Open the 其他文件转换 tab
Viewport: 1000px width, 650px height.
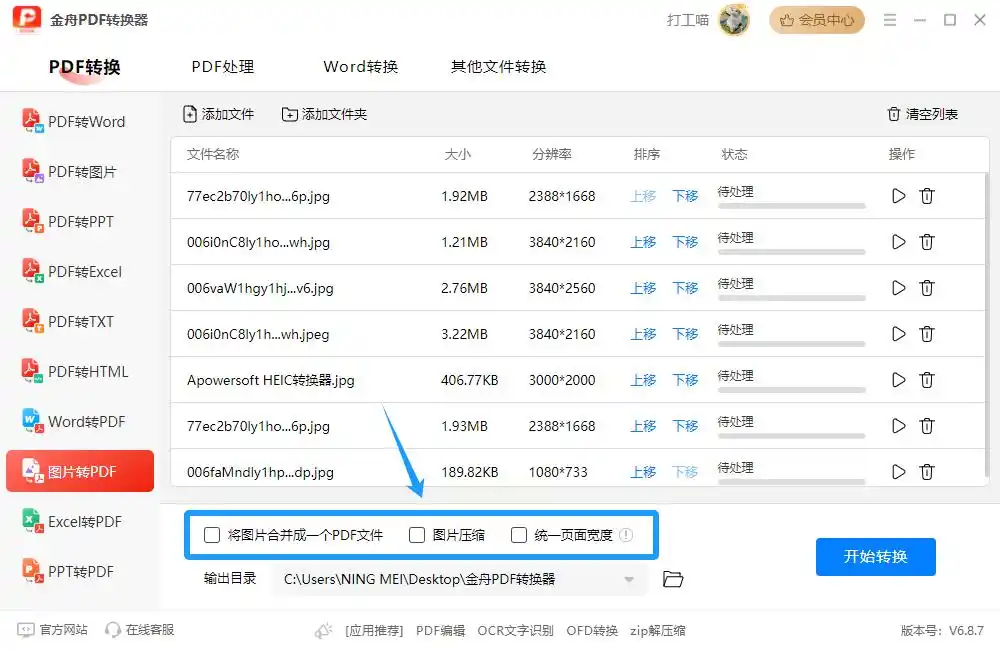point(498,66)
